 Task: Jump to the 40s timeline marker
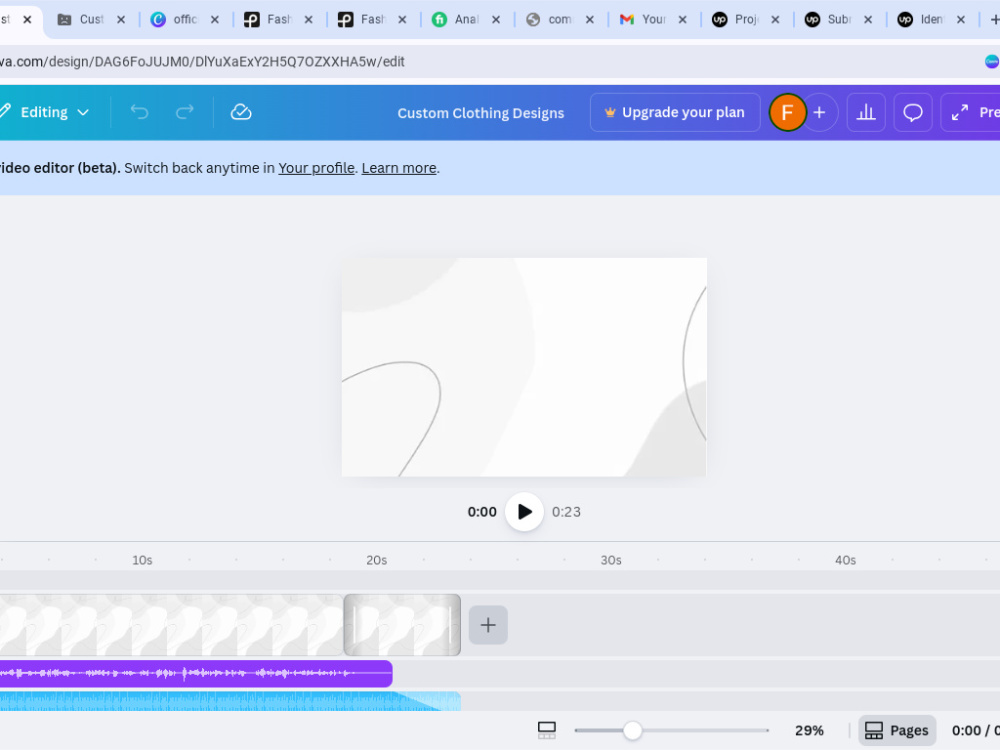pos(845,560)
